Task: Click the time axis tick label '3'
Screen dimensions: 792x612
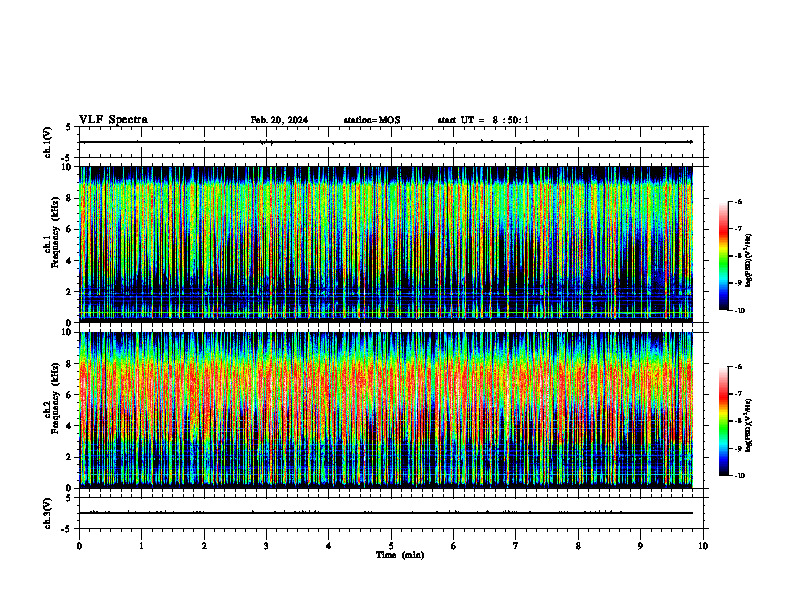Action: [266, 546]
